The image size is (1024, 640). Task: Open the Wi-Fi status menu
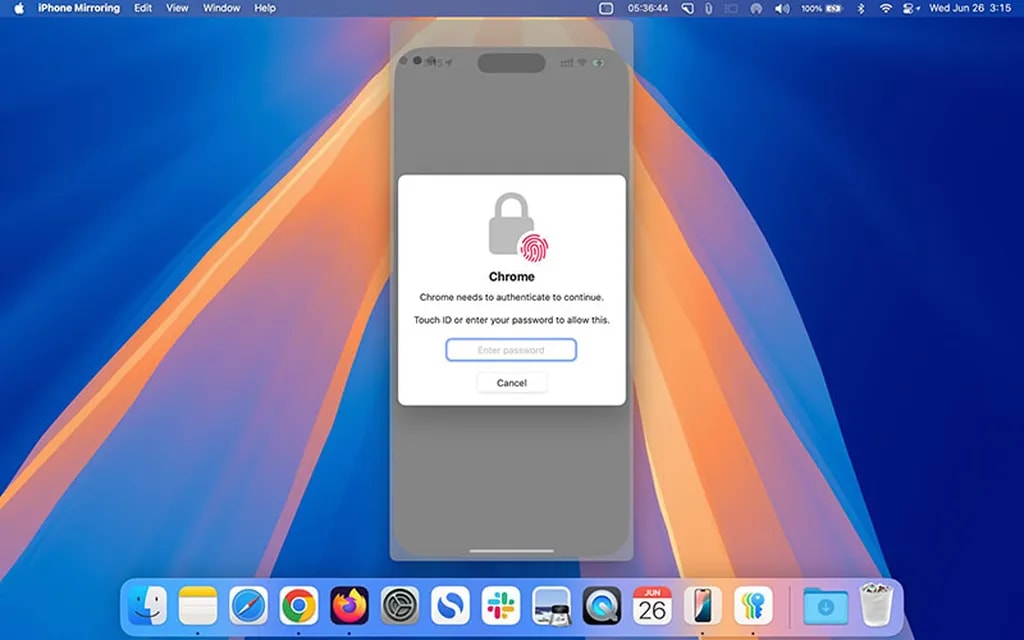(885, 8)
